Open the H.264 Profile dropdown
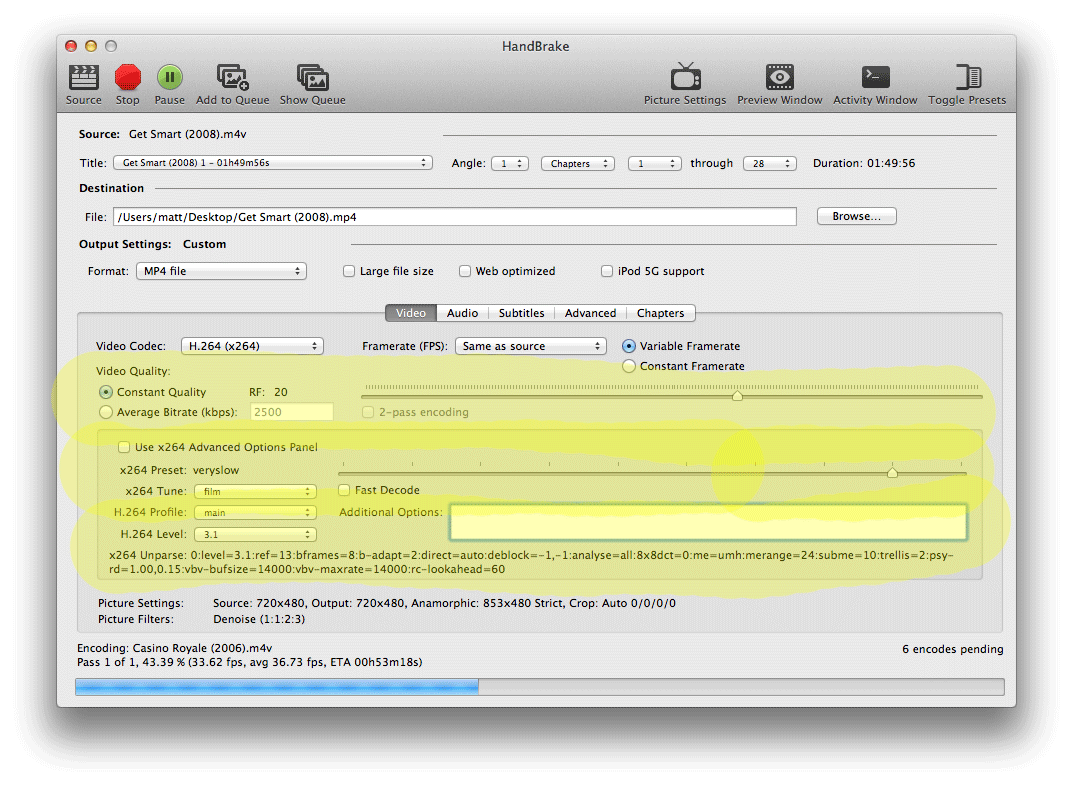The image size is (1073, 786). pyautogui.click(x=255, y=512)
